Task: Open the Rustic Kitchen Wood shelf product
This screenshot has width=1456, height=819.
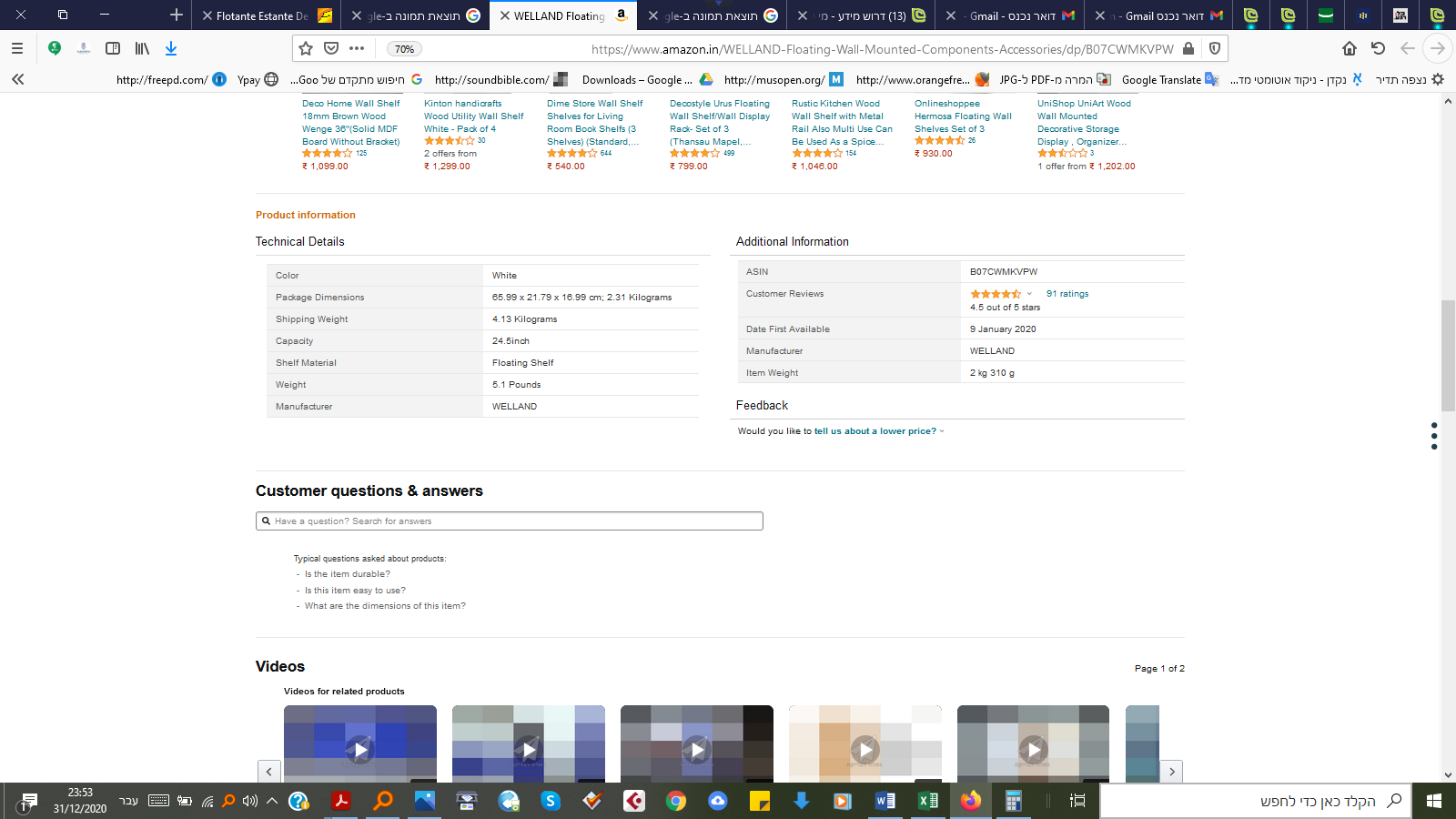Action: (x=842, y=123)
